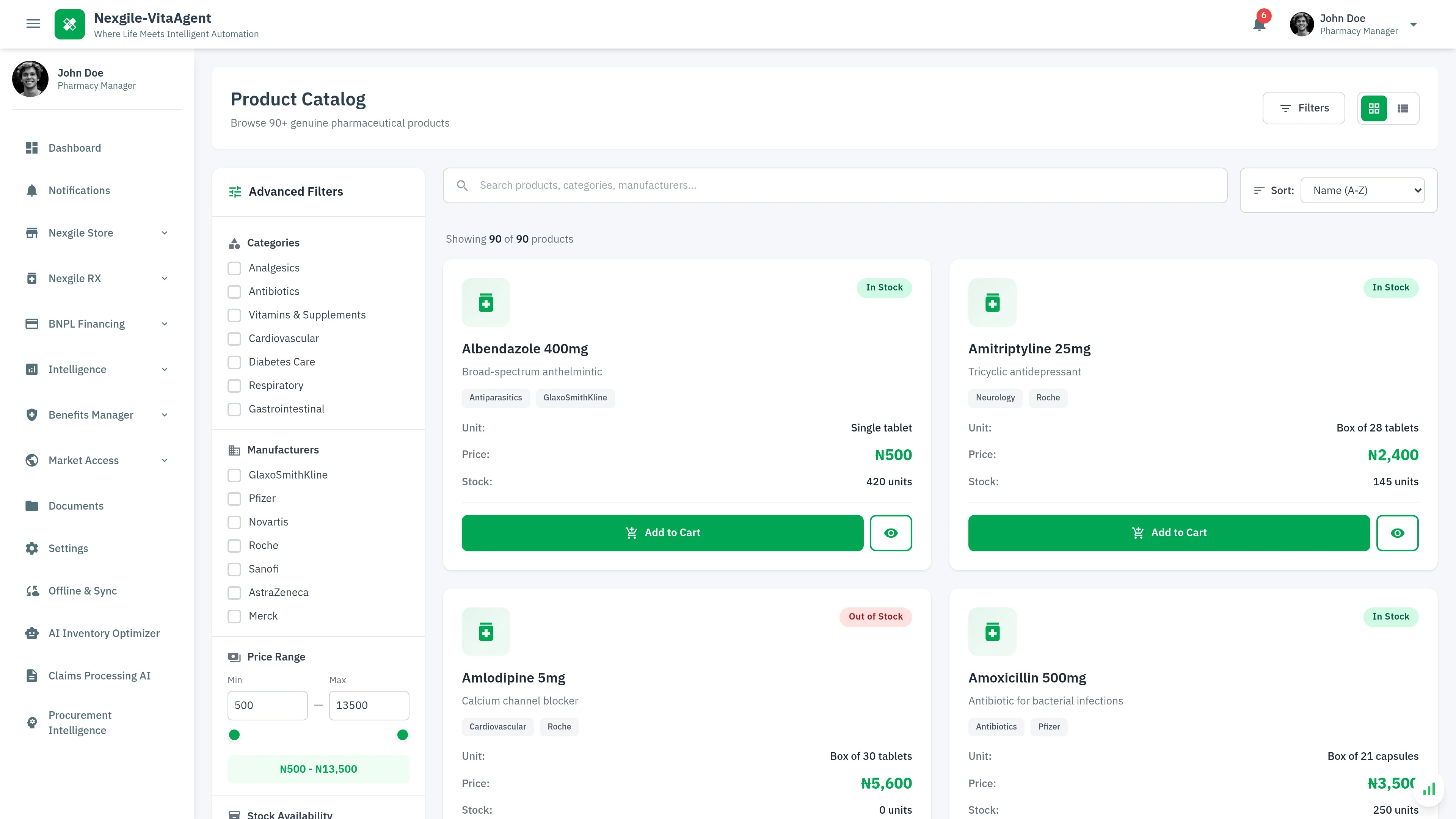
Task: Open the search icon in search bar
Action: click(462, 185)
